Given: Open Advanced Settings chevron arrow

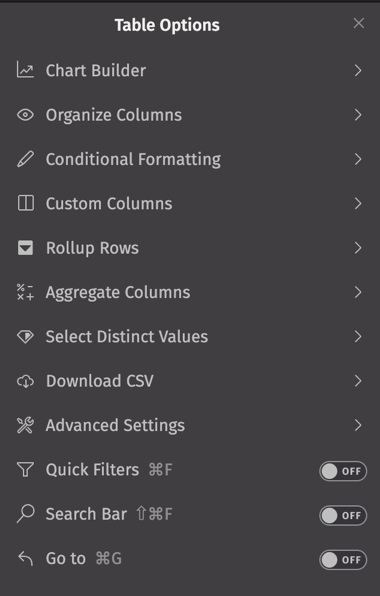Looking at the screenshot, I should click(358, 425).
